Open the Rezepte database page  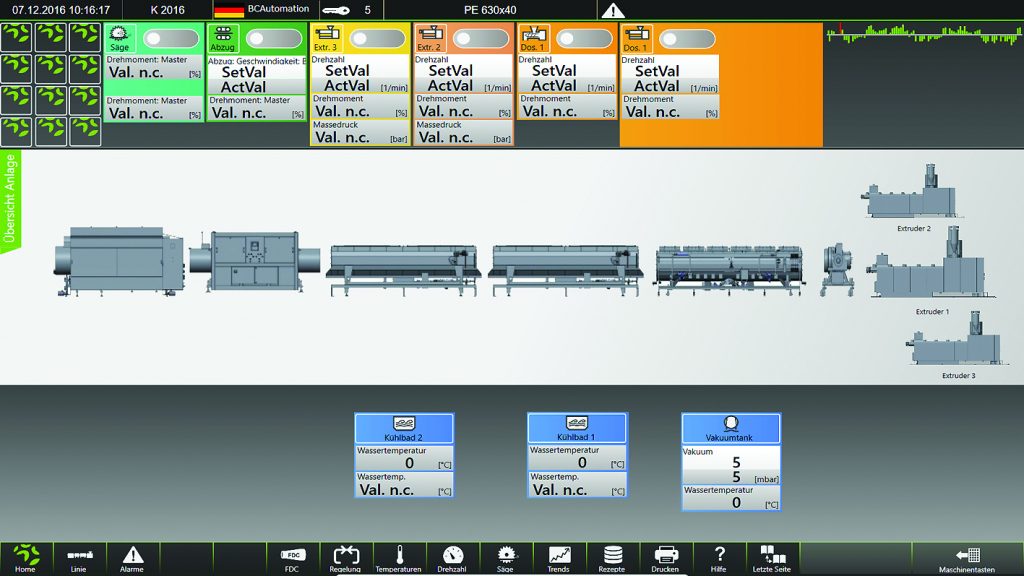(612, 558)
